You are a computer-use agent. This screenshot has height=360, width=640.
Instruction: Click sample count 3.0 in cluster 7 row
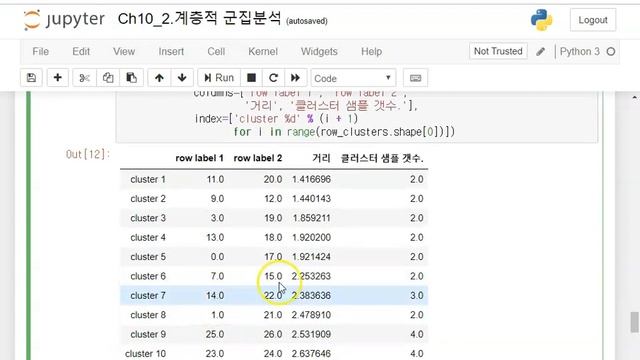tap(416, 296)
